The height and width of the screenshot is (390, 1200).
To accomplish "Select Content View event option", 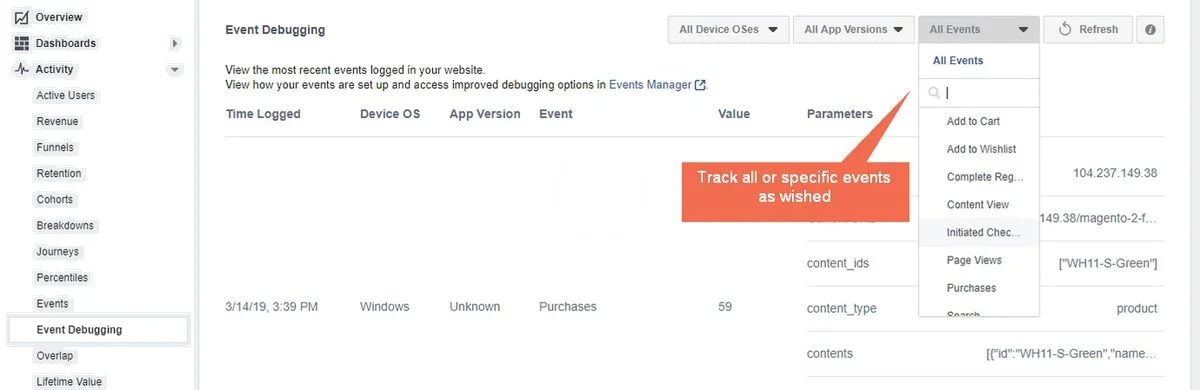I will point(978,204).
